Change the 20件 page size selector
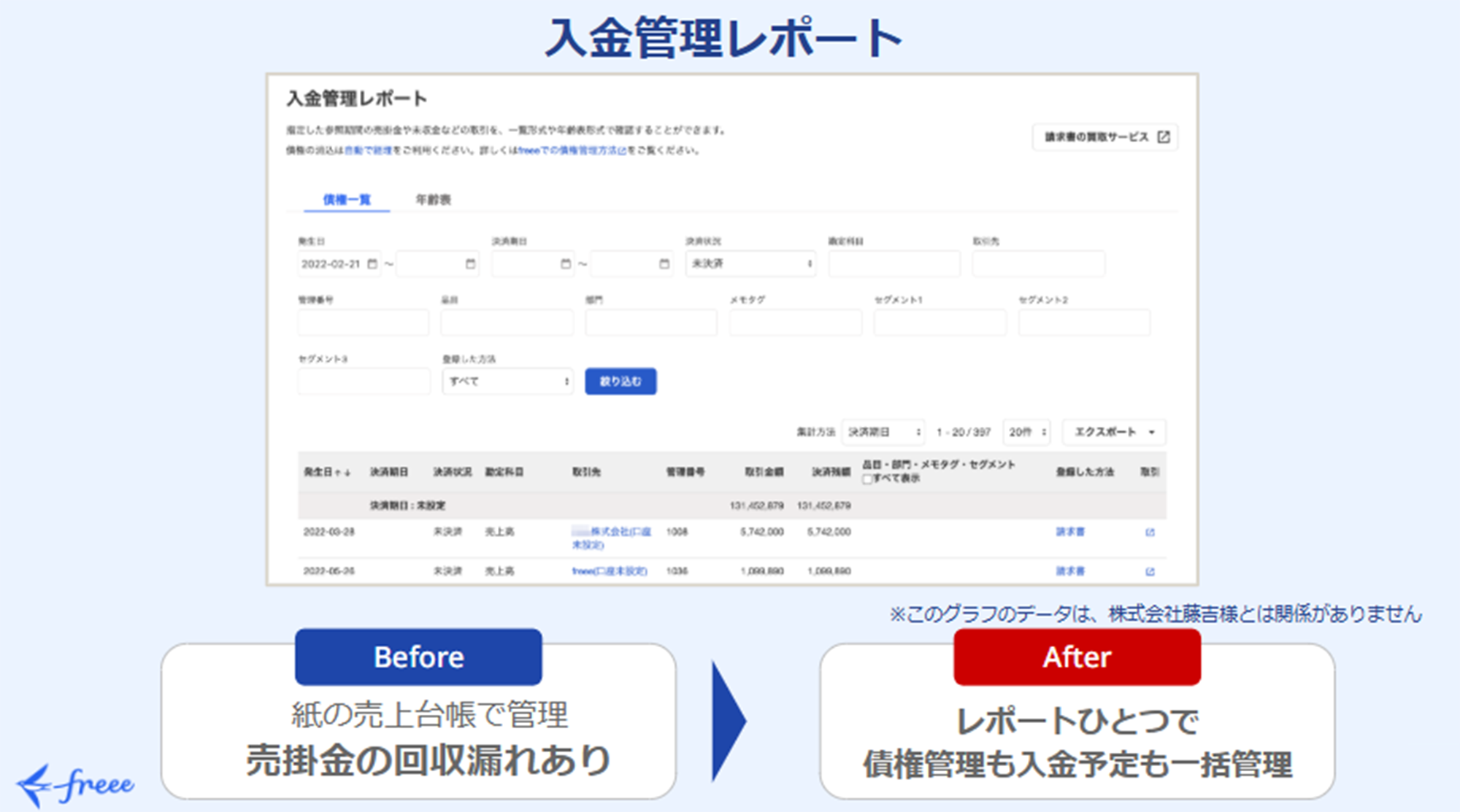The width and height of the screenshot is (1460, 812). [x=1027, y=432]
